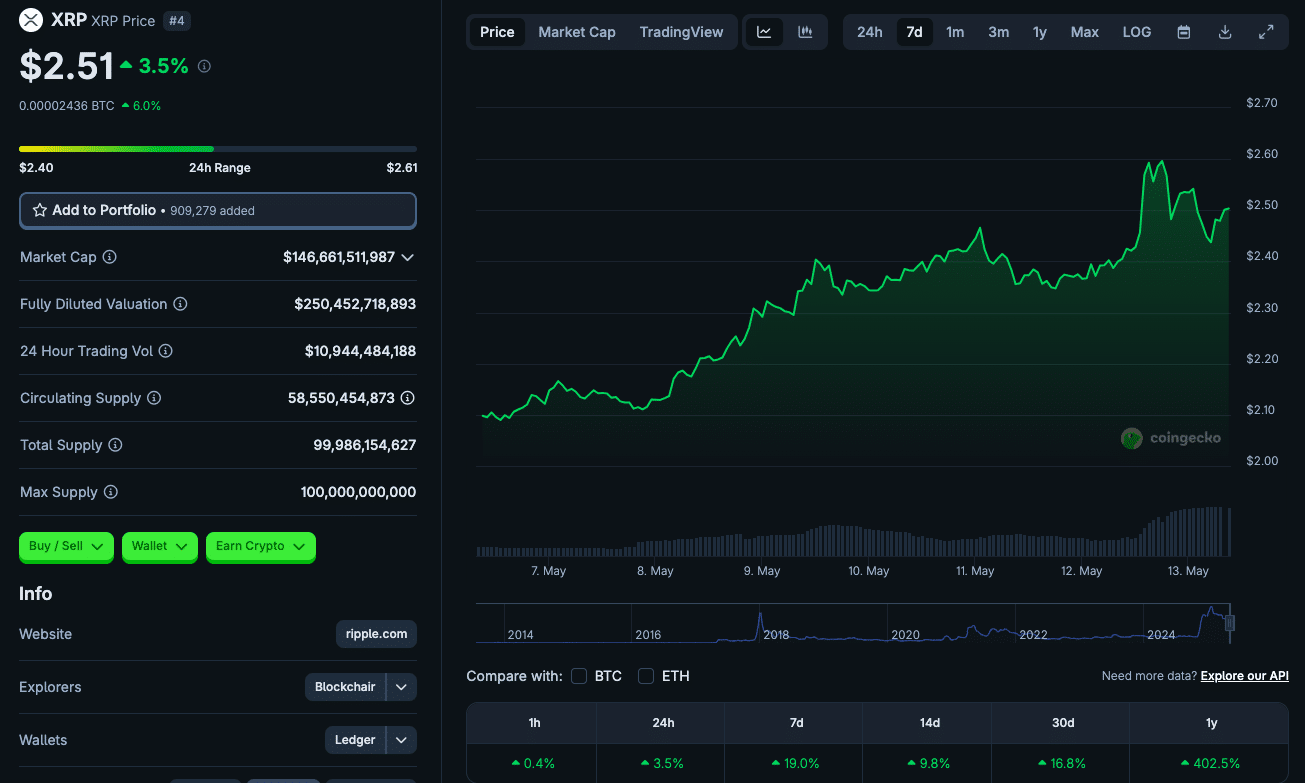Select 1m time range

[955, 32]
